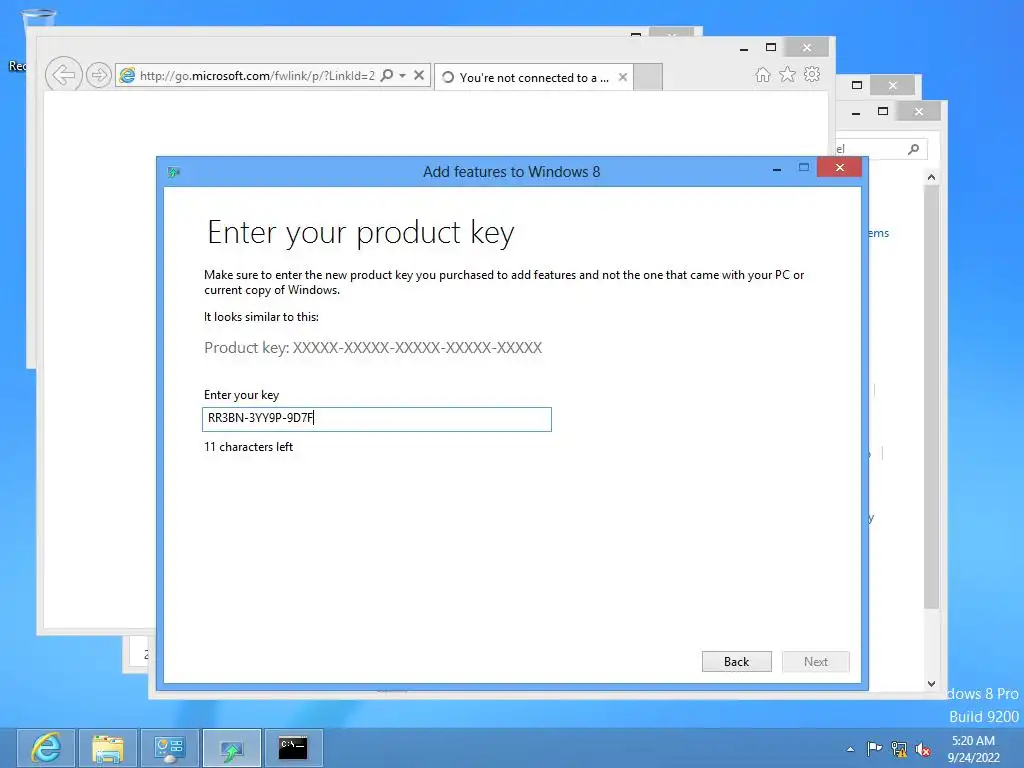Click the Add features taskbar icon
Image resolution: width=1024 pixels, height=768 pixels.
232,748
